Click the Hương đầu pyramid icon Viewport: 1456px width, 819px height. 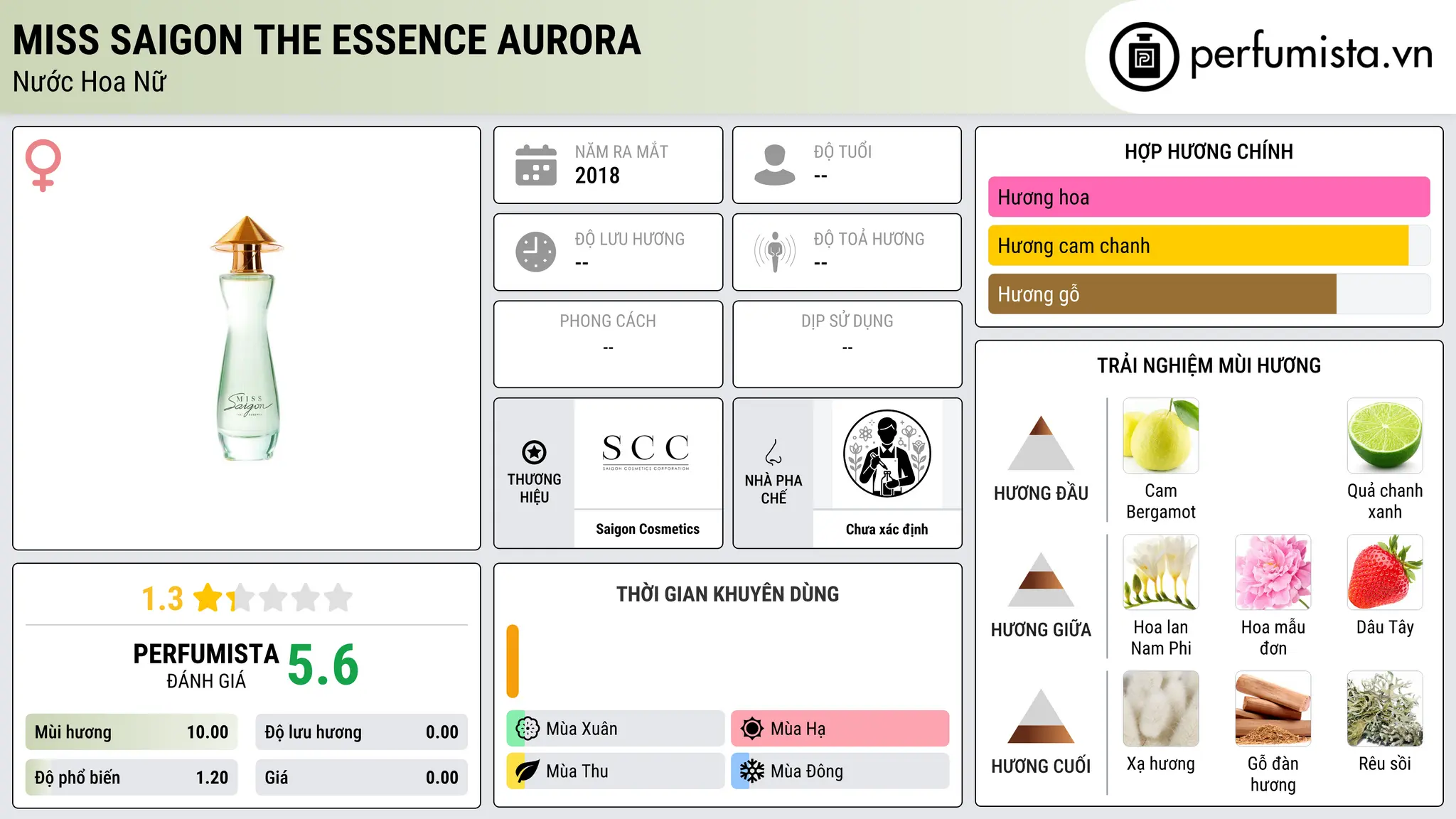pyautogui.click(x=1041, y=443)
